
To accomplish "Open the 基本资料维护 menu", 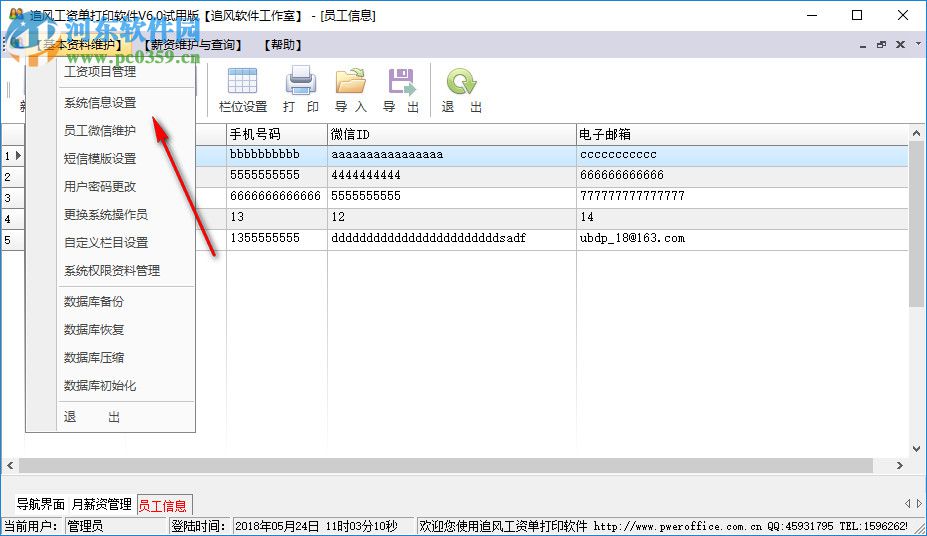I will (79, 45).
